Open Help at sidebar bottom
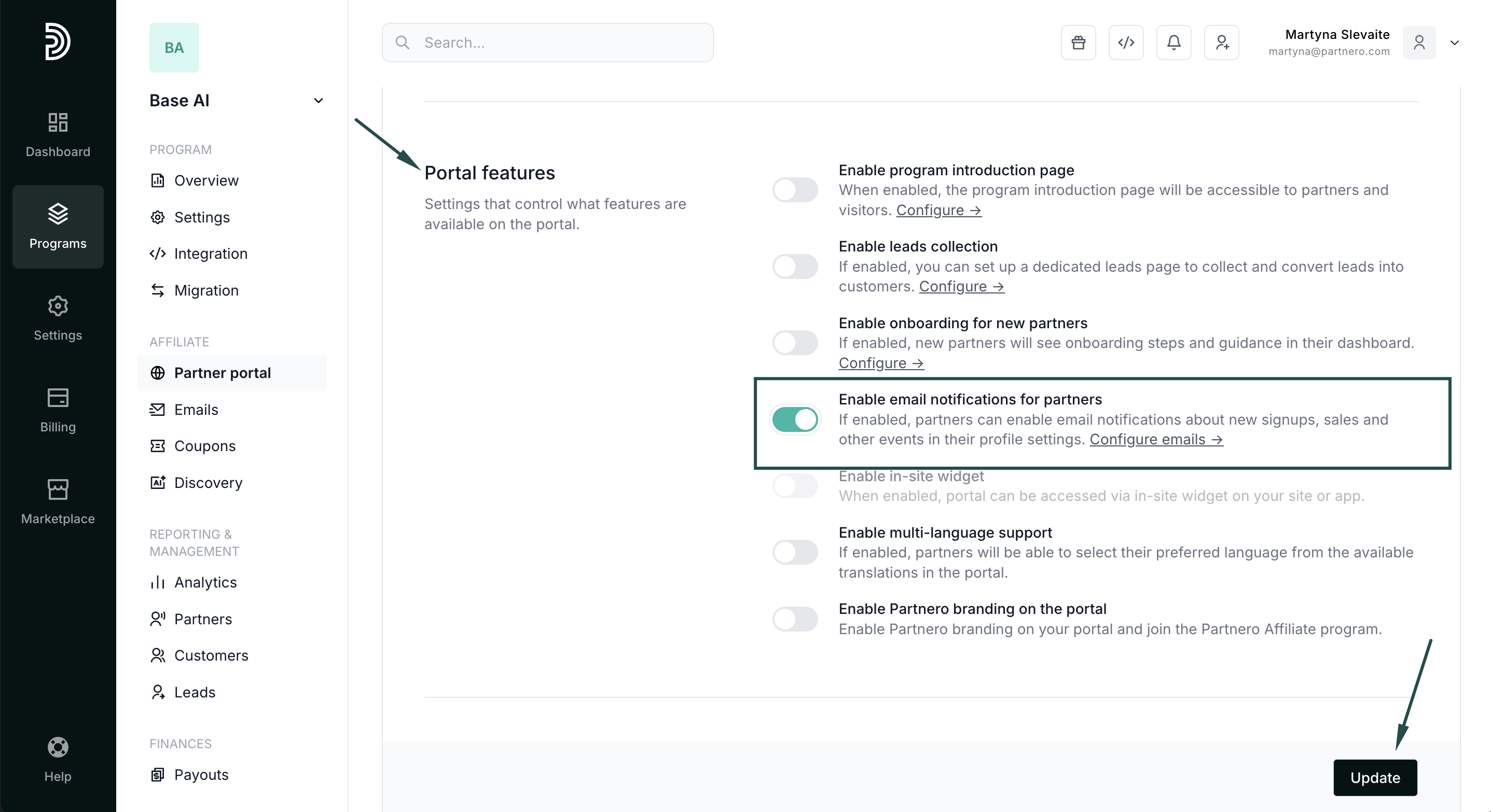This screenshot has width=1491, height=812. (58, 759)
